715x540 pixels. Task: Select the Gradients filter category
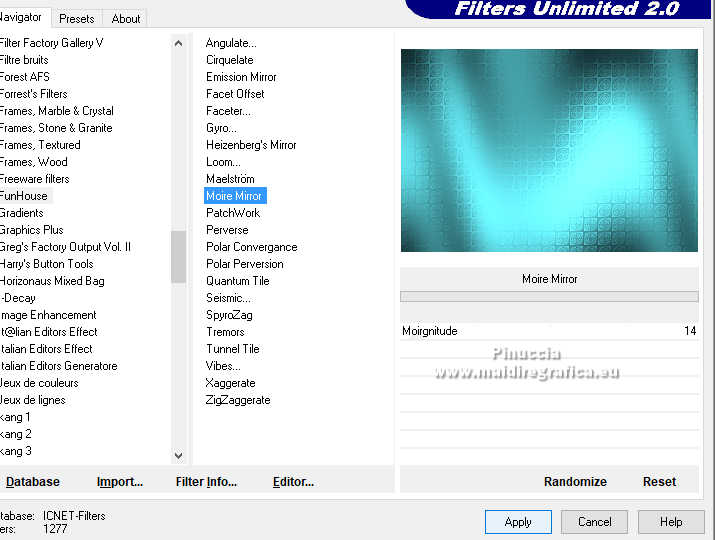21,213
